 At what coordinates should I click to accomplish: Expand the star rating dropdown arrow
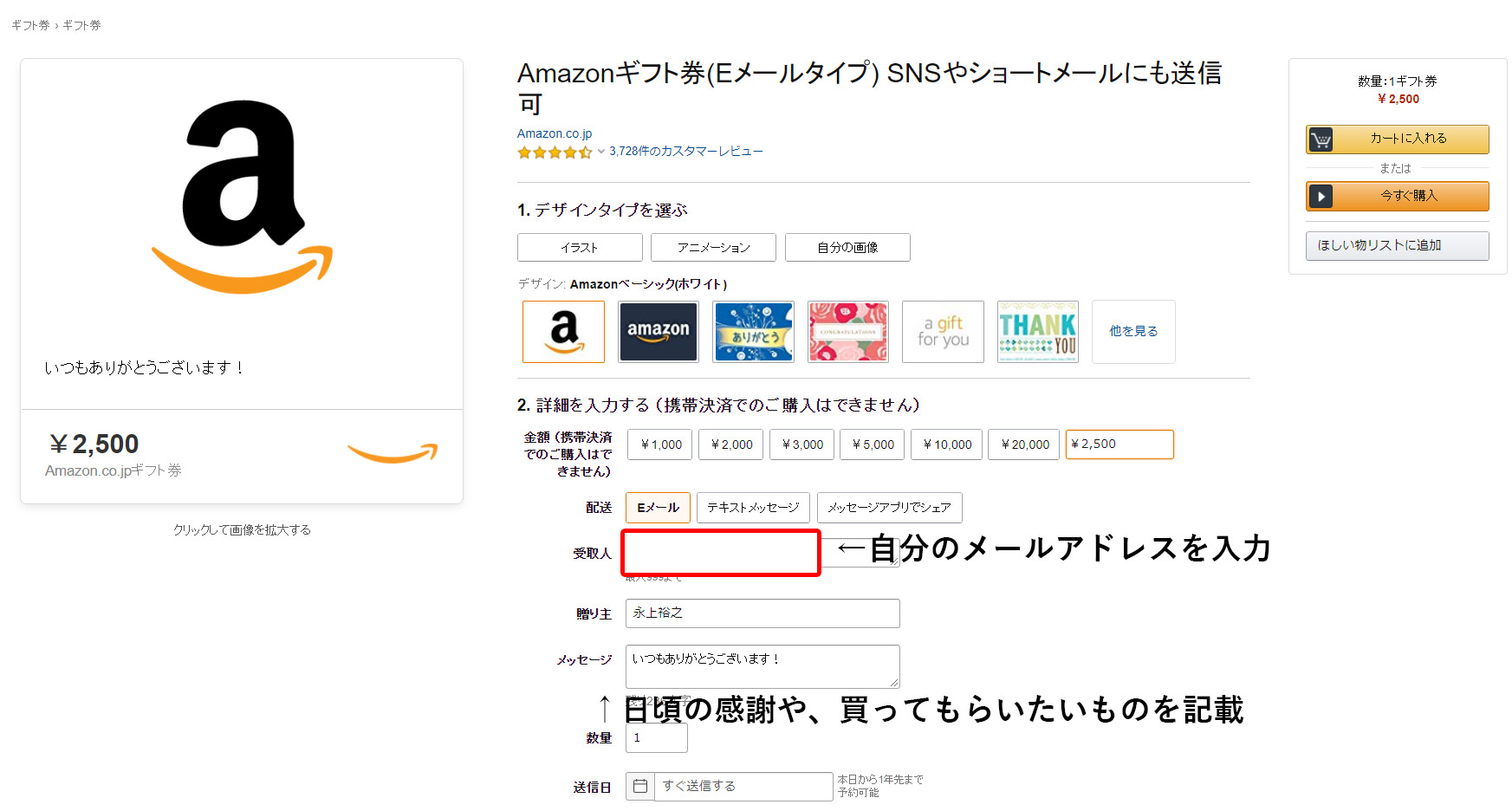600,151
